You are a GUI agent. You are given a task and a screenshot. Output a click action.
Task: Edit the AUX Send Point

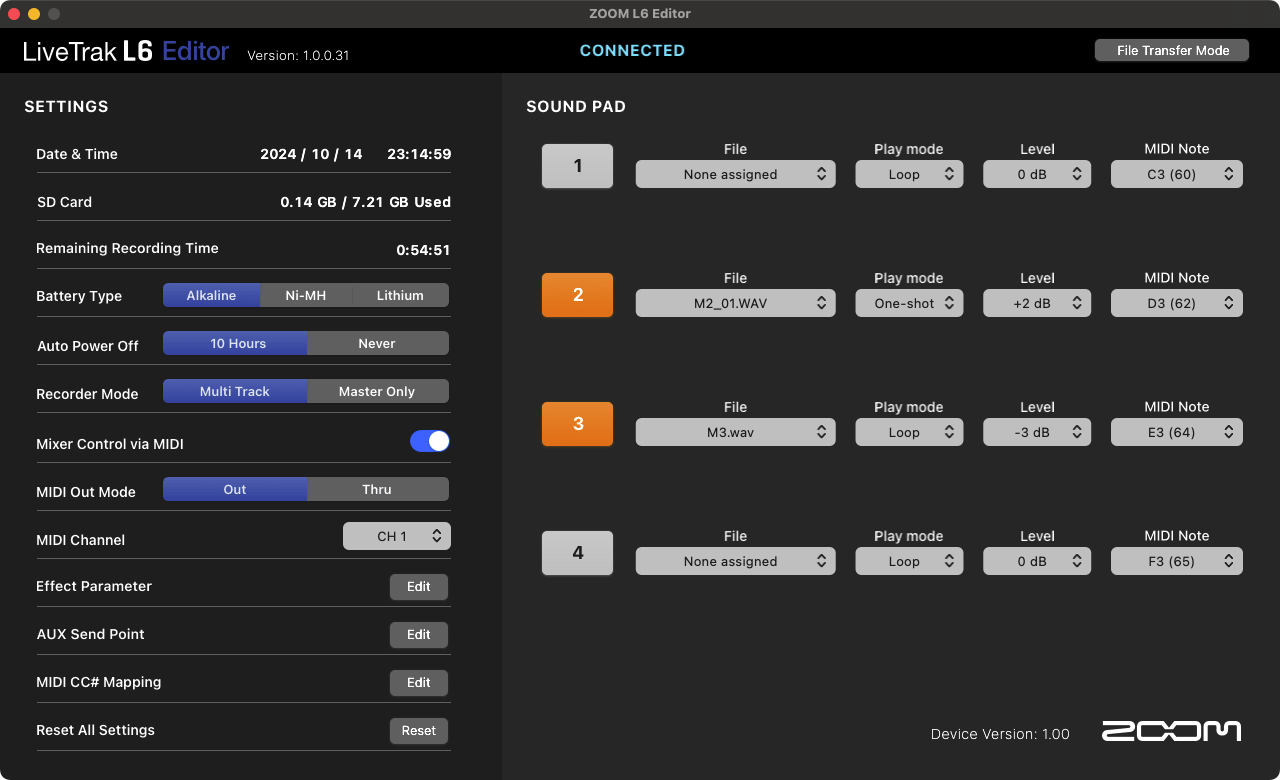(x=419, y=635)
